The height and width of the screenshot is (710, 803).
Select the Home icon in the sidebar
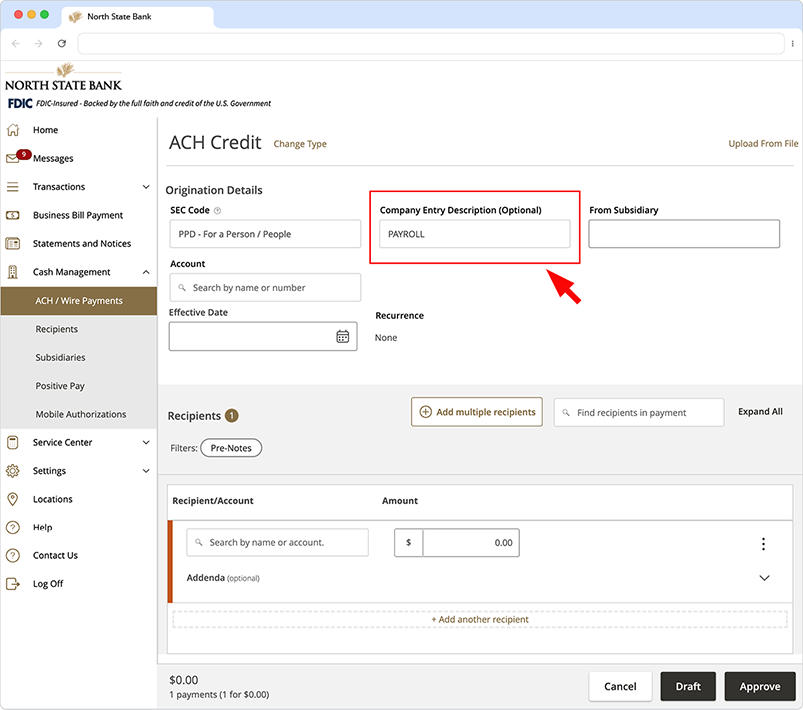coord(14,130)
